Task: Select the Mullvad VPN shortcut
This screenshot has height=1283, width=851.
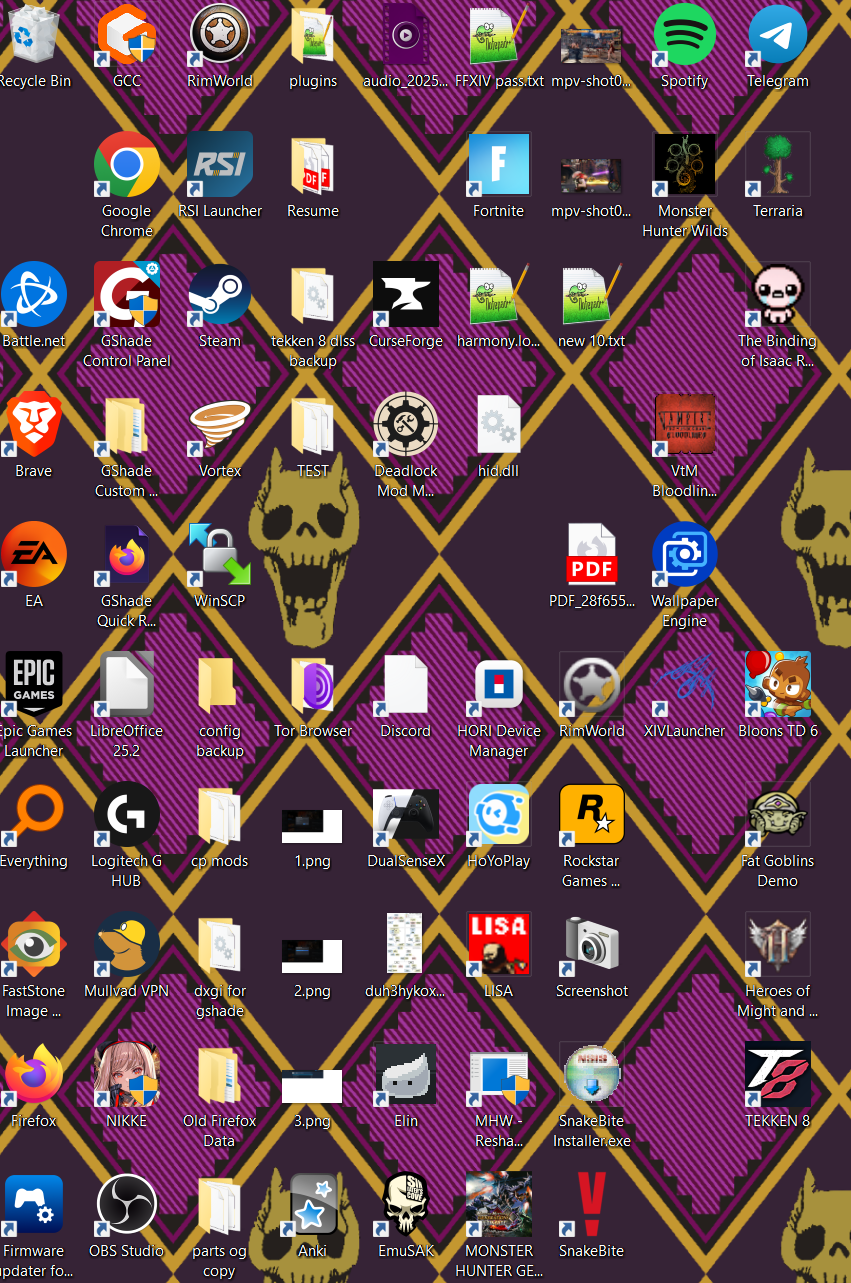Action: [x=127, y=945]
